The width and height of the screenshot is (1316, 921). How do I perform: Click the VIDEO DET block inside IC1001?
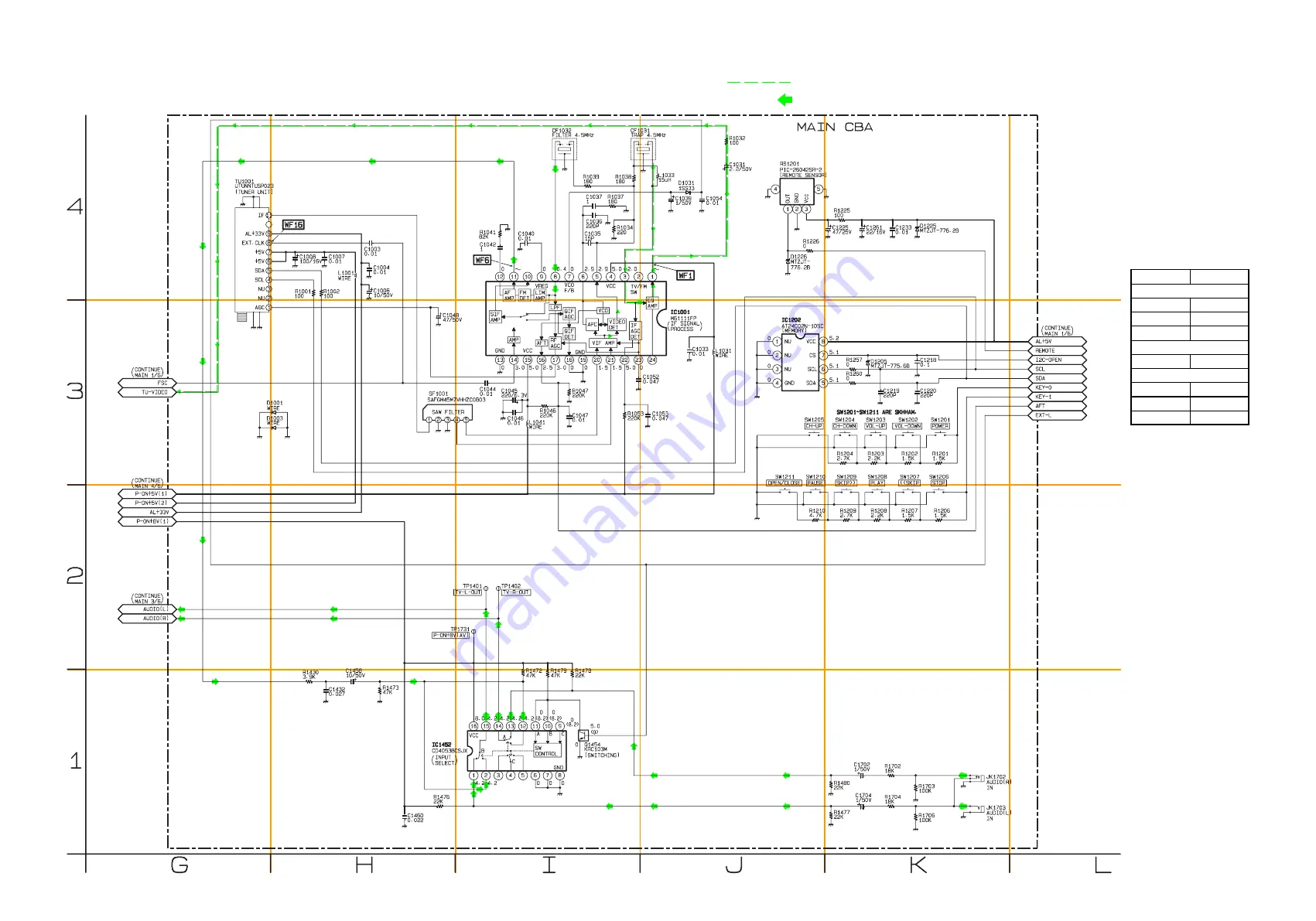point(617,324)
